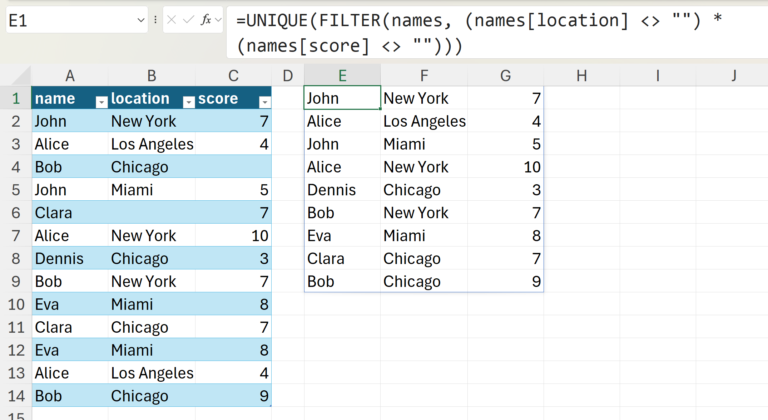Screen dimensions: 768x420
Task: Click the Cancel (X) formula icon
Action: [171, 20]
